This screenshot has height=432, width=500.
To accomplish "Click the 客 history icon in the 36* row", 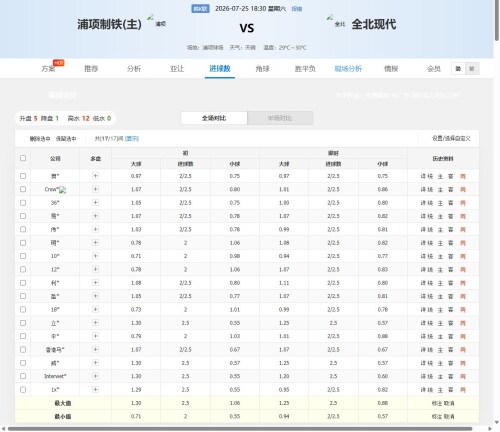I will coord(450,203).
